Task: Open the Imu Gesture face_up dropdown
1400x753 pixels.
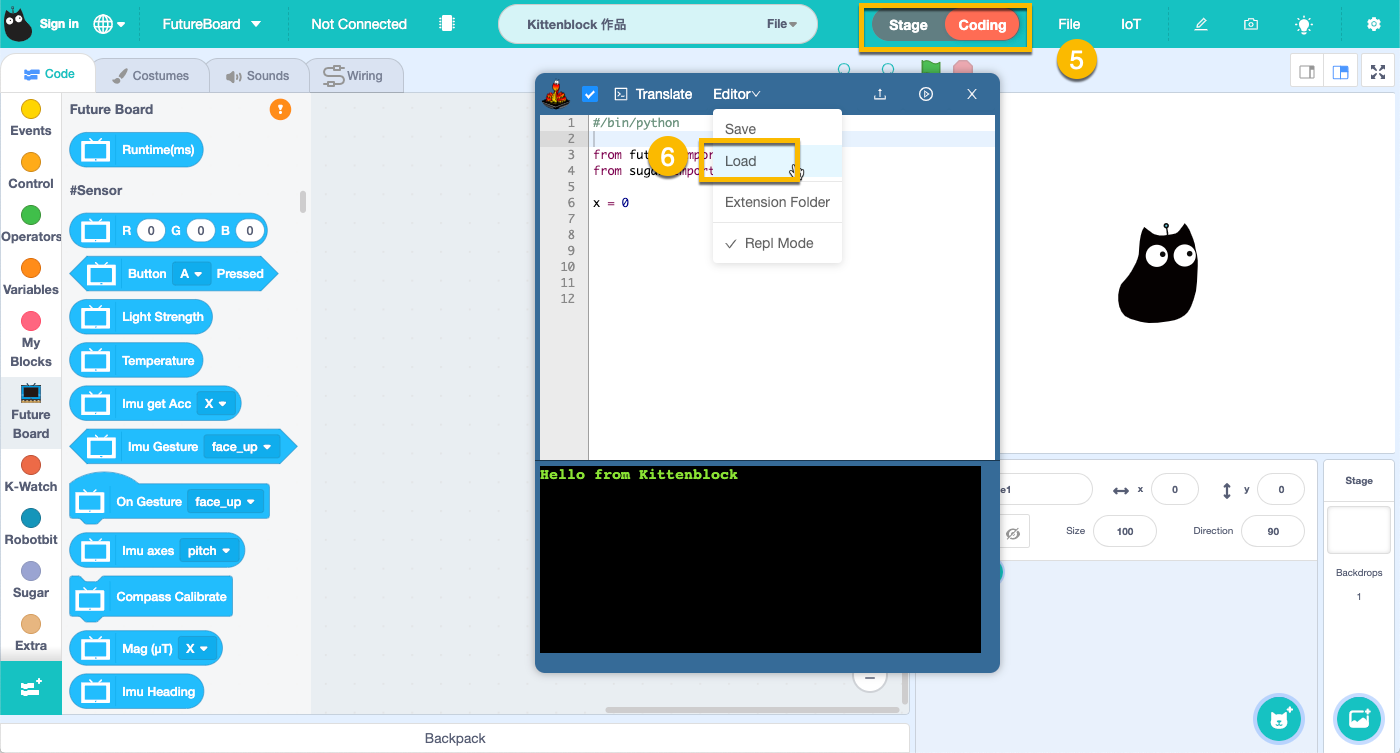Action: click(x=241, y=447)
